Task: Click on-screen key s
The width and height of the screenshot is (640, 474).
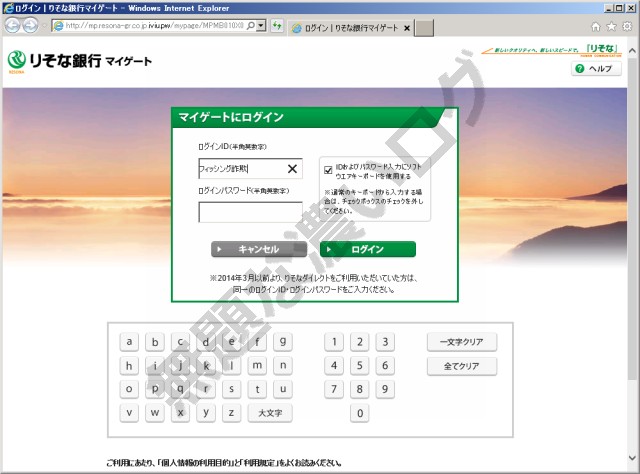Action: pos(231,389)
